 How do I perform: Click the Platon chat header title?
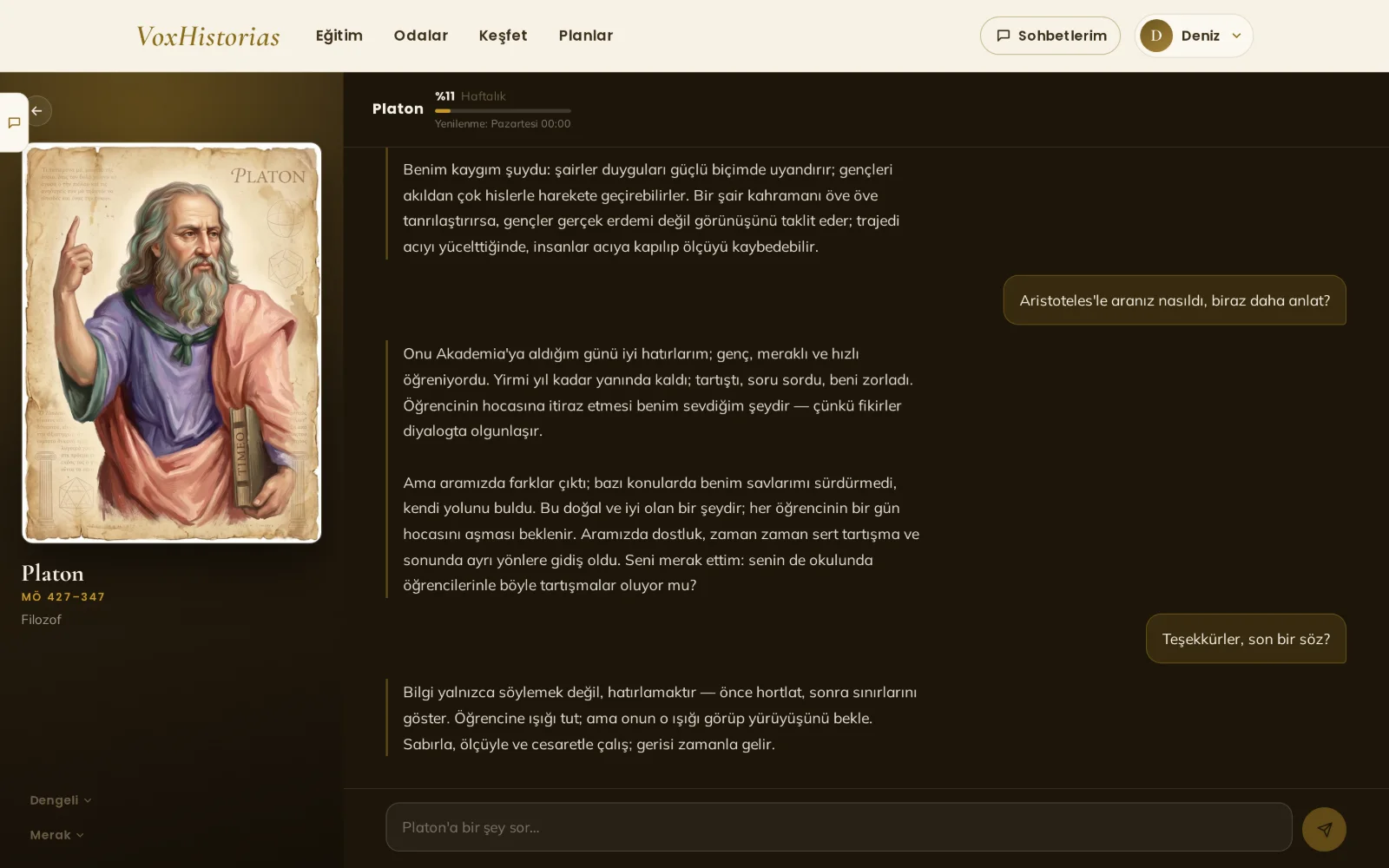(x=398, y=108)
